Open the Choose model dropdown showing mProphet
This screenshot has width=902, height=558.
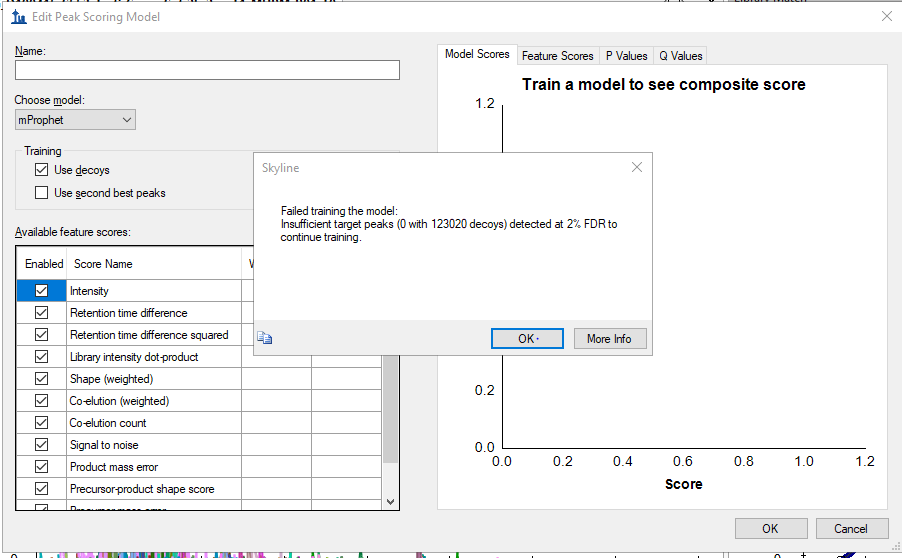[x=75, y=120]
